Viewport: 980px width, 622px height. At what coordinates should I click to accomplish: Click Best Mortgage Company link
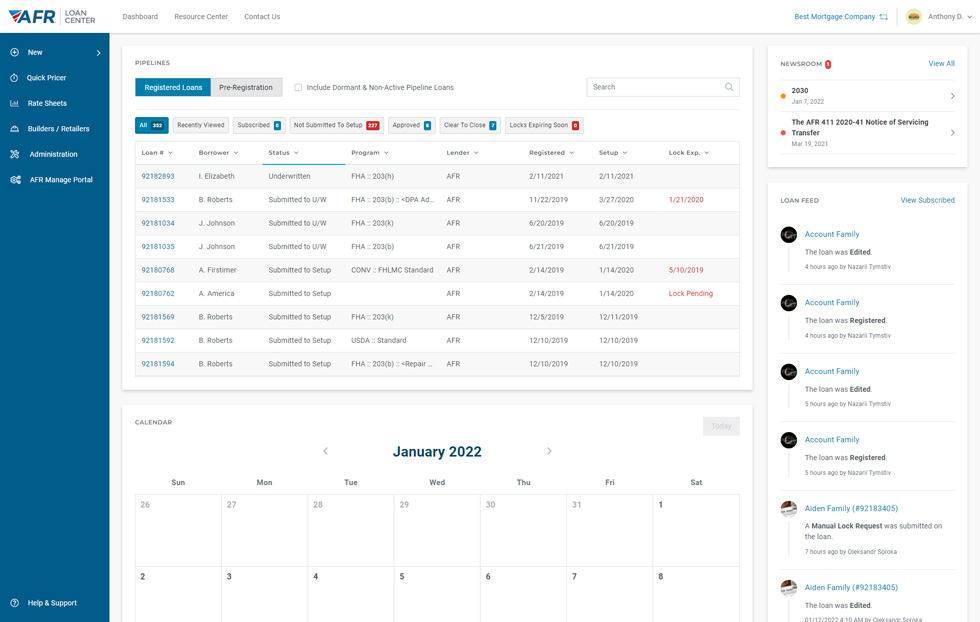coord(834,17)
